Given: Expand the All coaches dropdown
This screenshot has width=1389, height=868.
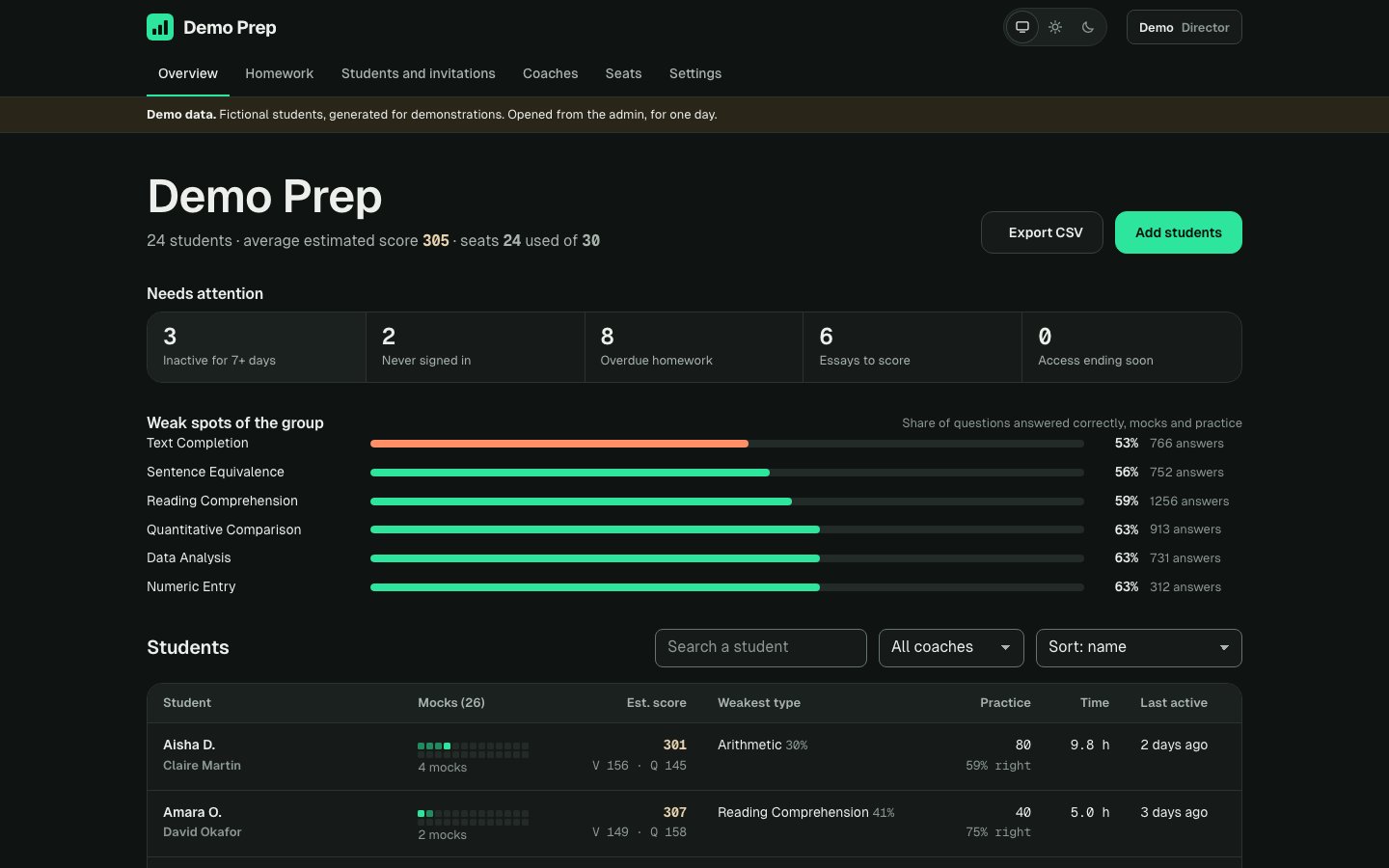Looking at the screenshot, I should click(x=951, y=647).
